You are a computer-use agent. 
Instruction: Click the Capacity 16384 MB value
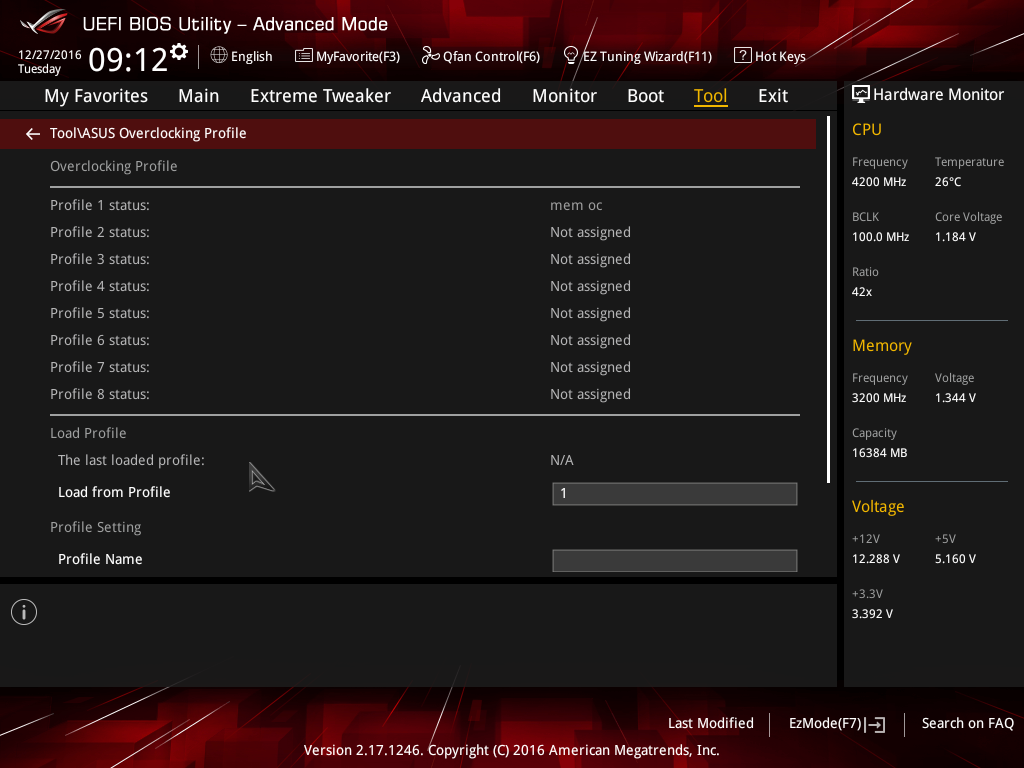point(880,453)
